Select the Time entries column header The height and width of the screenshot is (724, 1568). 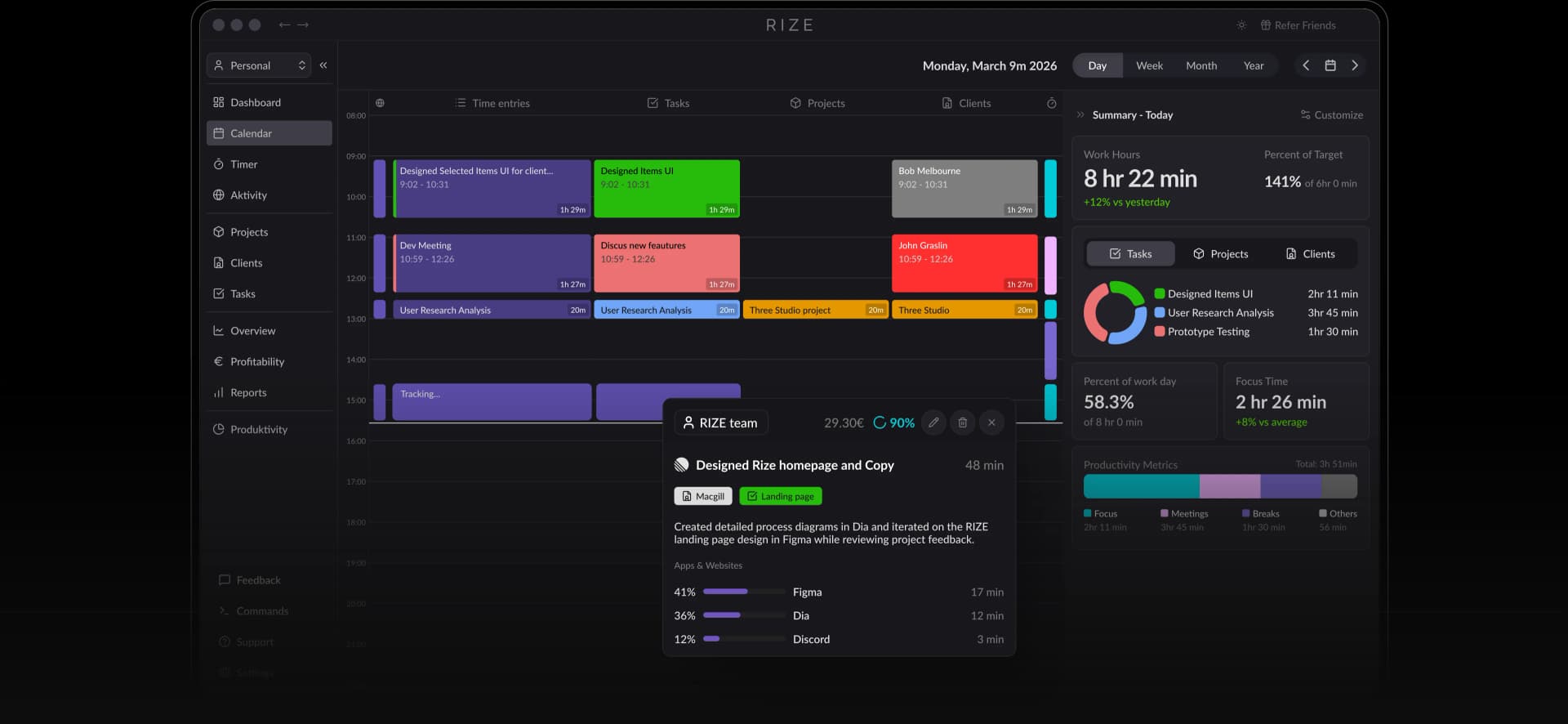tap(492, 103)
